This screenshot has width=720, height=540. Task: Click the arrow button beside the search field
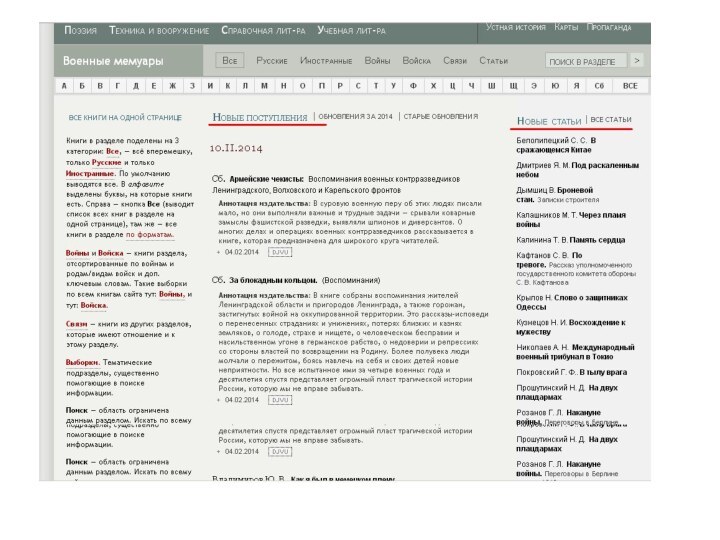(637, 61)
